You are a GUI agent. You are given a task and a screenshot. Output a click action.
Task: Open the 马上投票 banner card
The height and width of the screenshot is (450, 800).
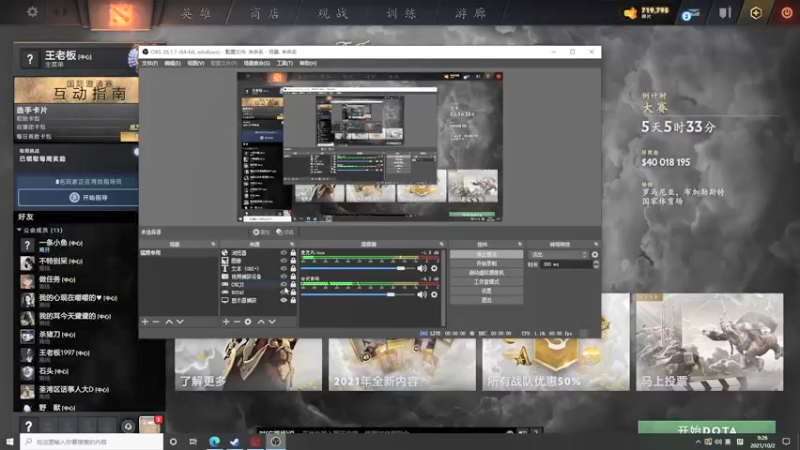click(x=709, y=342)
